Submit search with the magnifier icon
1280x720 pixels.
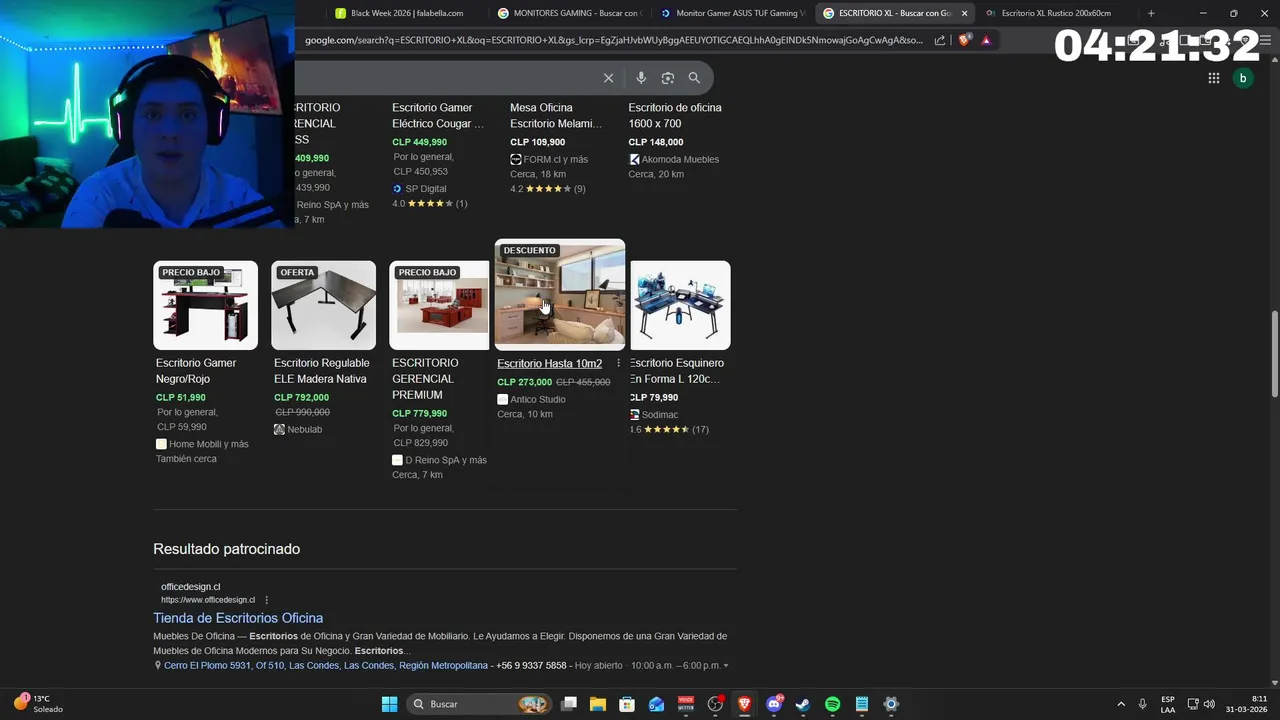(694, 78)
